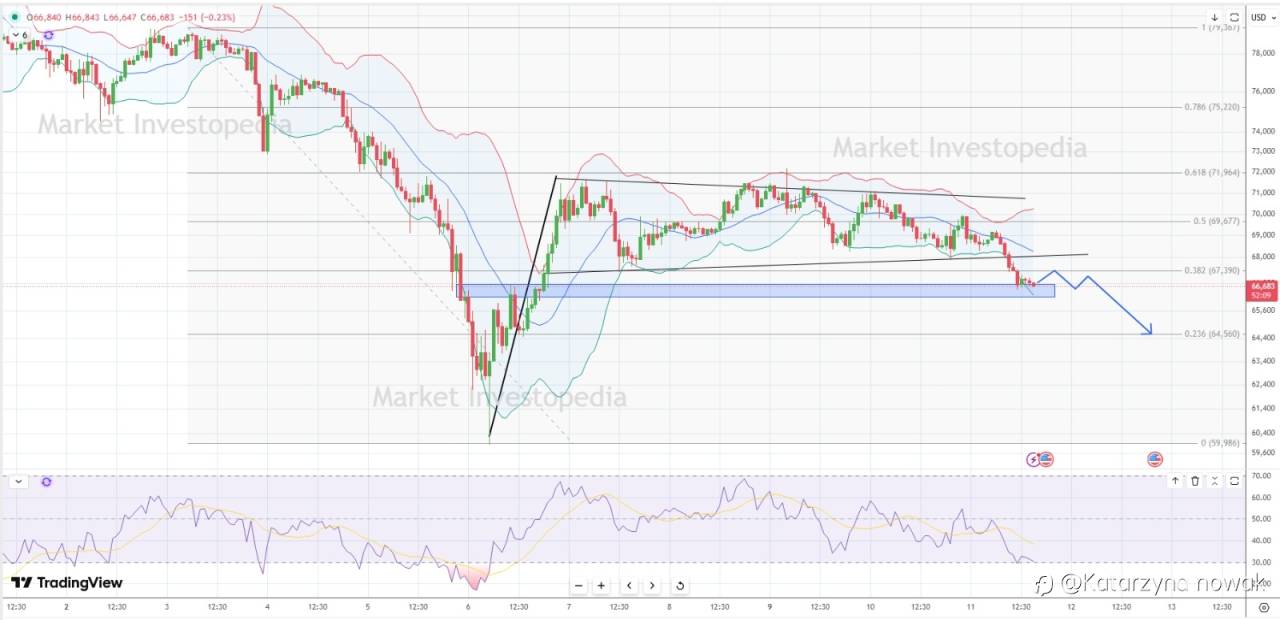Zoom in using the plus button
This screenshot has height=620, width=1280.
point(601,586)
